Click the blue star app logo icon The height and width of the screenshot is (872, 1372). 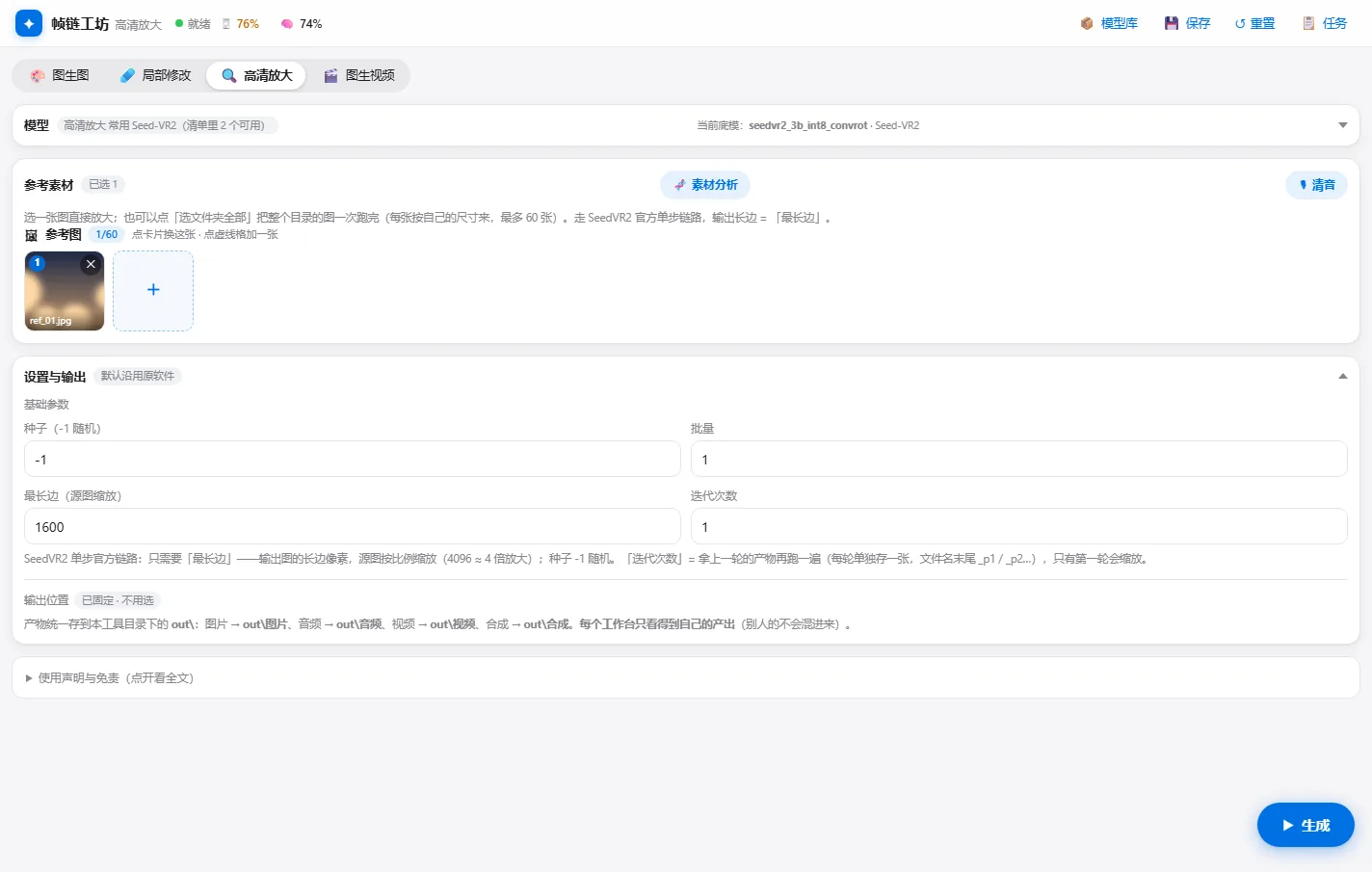pyautogui.click(x=29, y=23)
